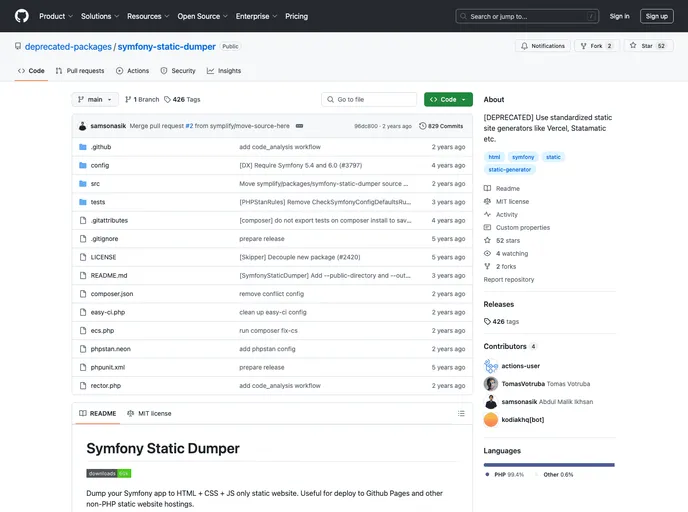Switch to the Actions tab
688x512 pixels.
pos(133,71)
